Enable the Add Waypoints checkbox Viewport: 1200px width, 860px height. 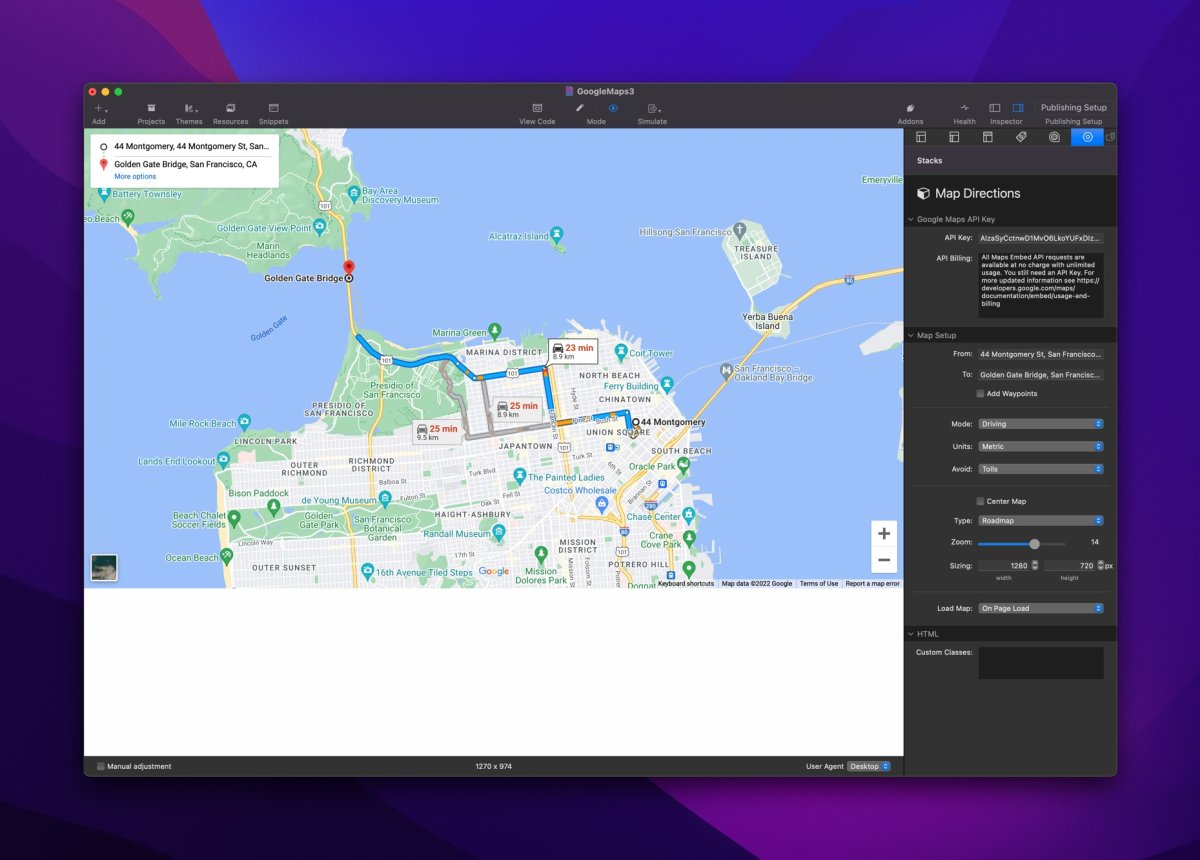980,393
